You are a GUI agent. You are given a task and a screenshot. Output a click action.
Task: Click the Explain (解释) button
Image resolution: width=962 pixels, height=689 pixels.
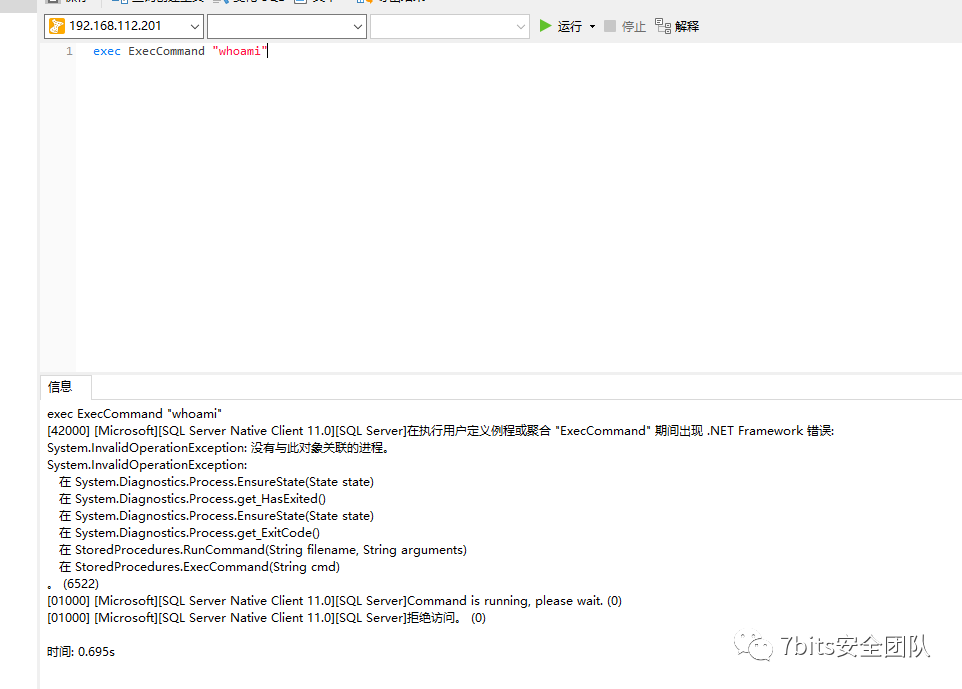point(677,26)
